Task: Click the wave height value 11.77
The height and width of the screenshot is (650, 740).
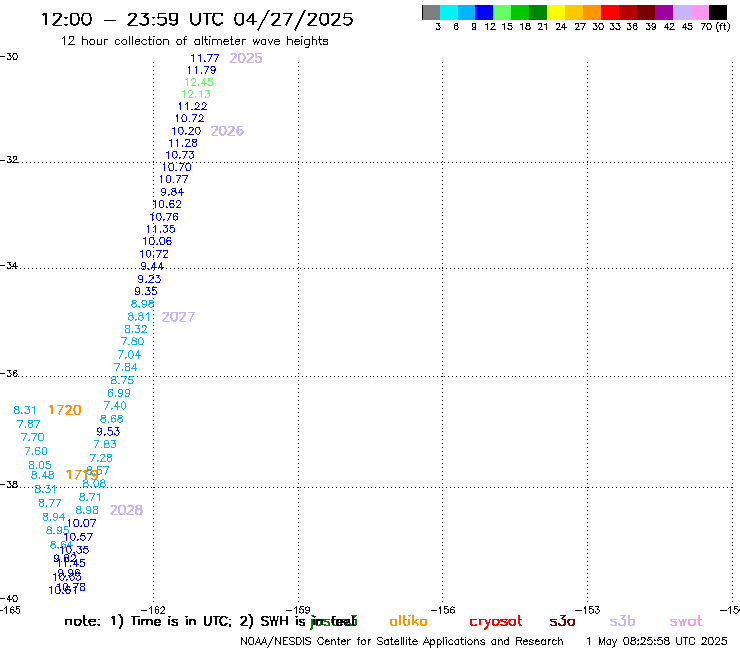Action: [x=205, y=58]
